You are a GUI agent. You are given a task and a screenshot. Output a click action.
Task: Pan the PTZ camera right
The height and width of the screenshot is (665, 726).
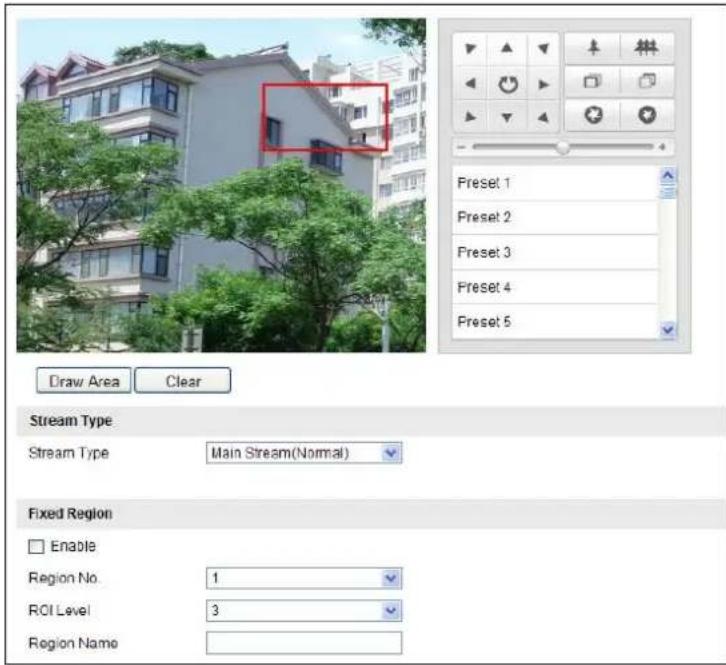[544, 84]
